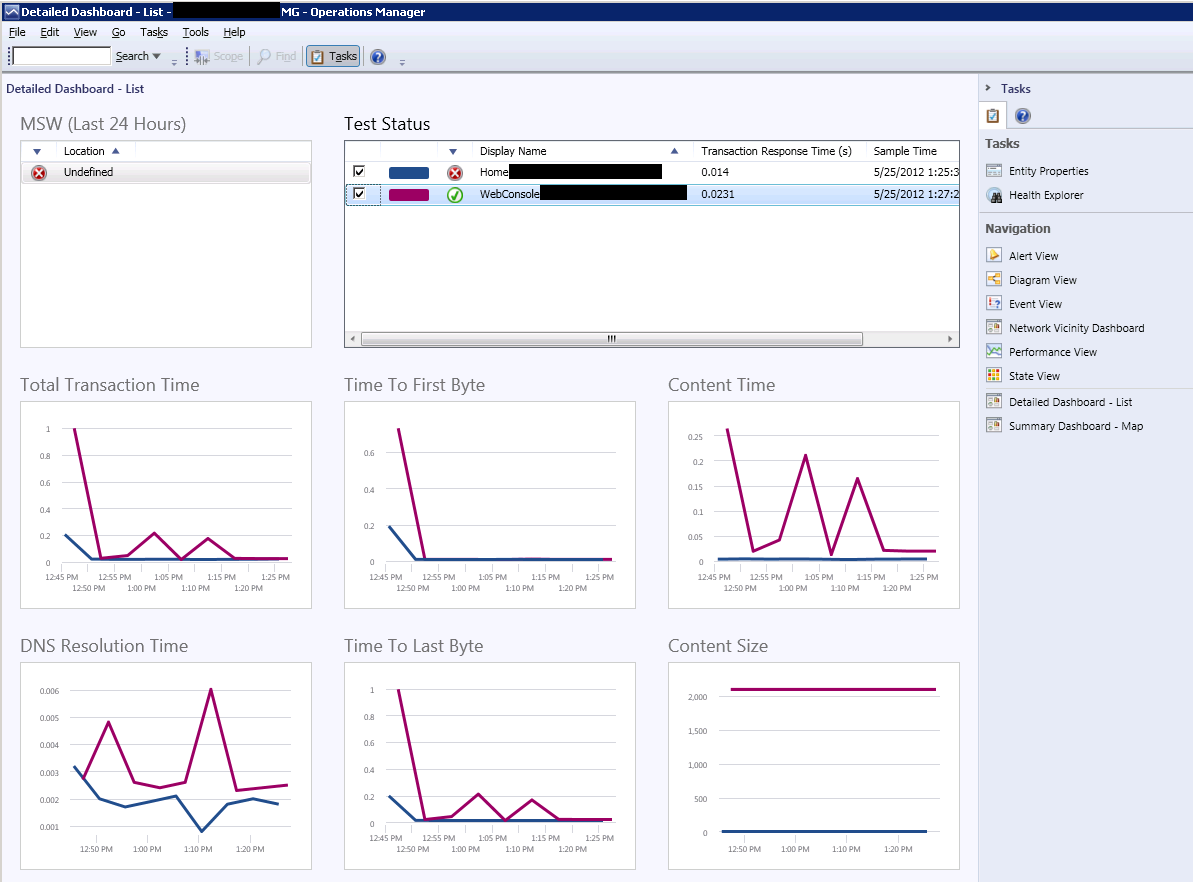The image size is (1193, 882).
Task: Open the Alert View icon
Action: (994, 255)
